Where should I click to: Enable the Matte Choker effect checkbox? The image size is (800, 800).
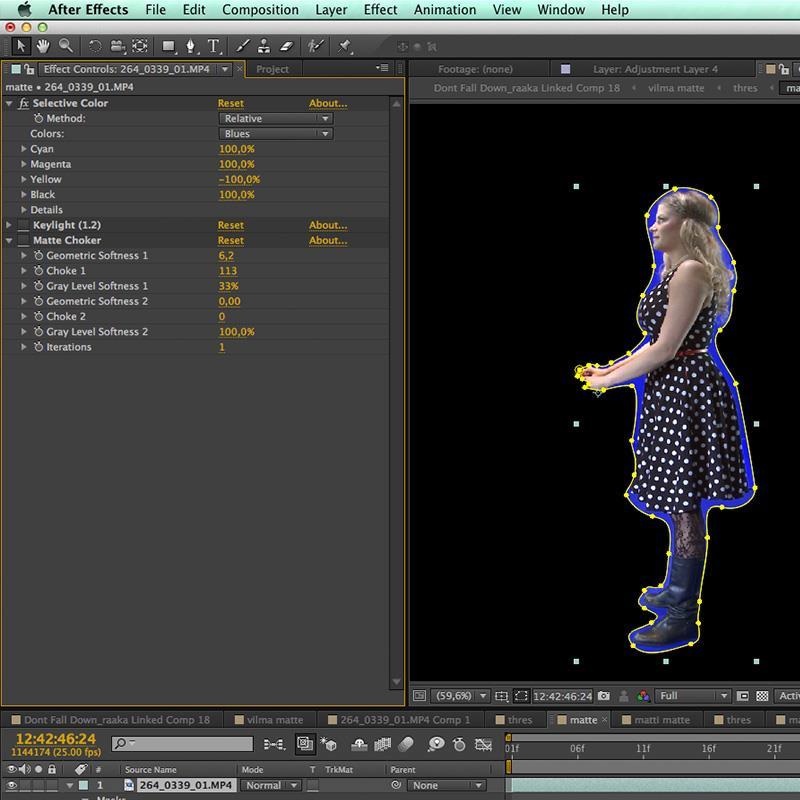click(23, 240)
